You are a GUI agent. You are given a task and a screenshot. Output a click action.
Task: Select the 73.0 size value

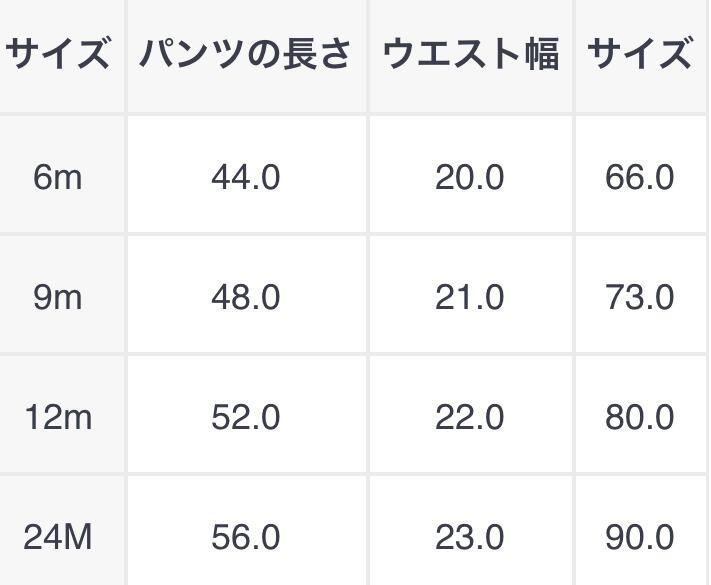(x=640, y=297)
